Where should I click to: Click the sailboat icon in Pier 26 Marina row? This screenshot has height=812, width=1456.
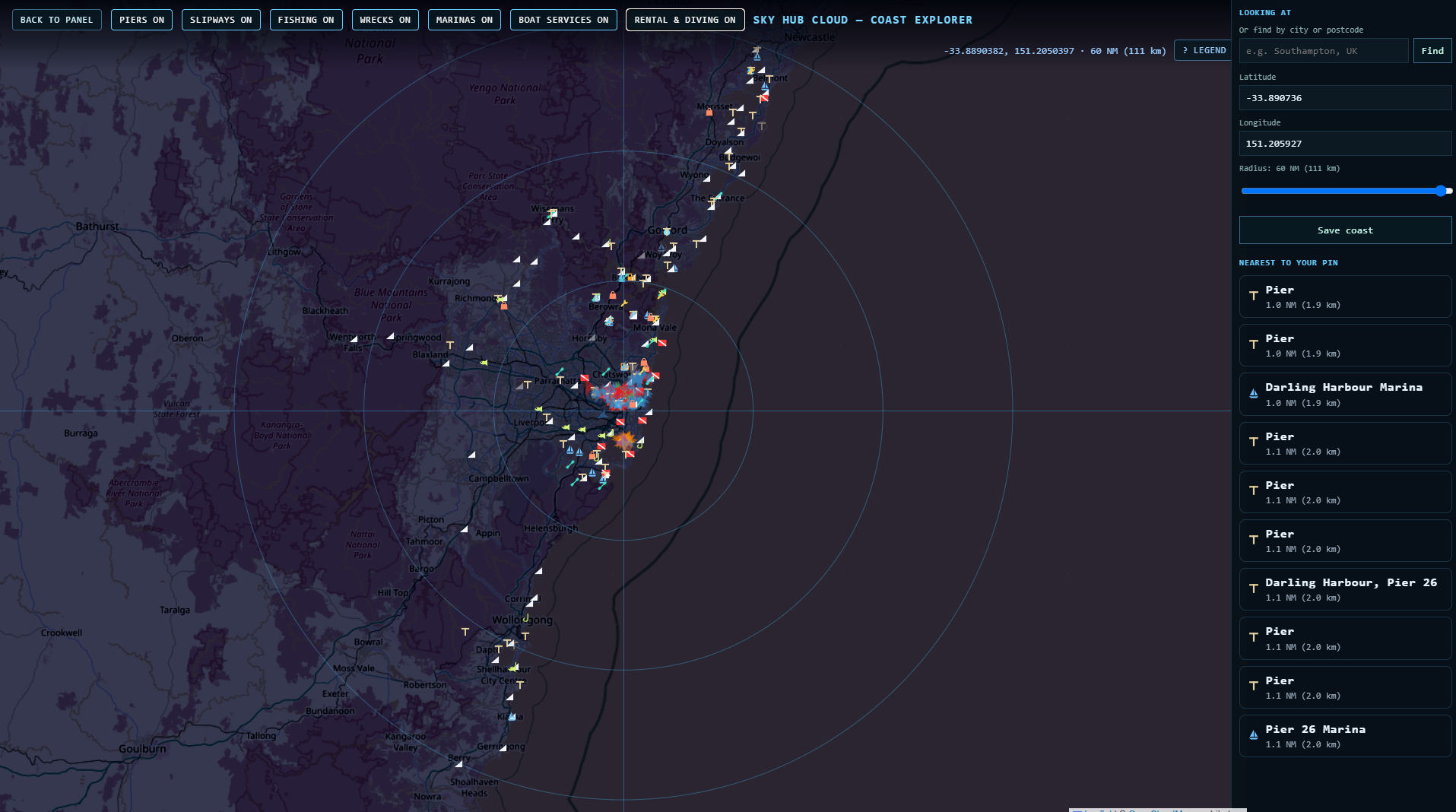pos(1254,735)
